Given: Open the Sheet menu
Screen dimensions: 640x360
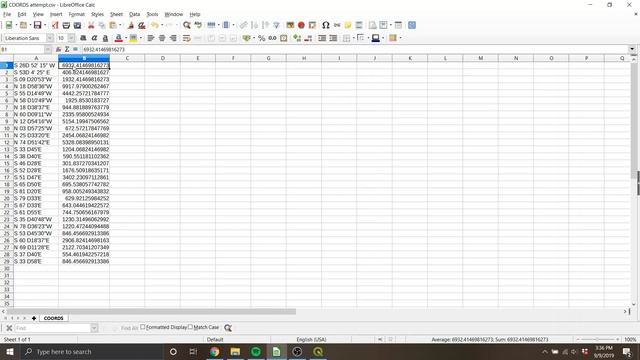Looking at the screenshot, I should tap(116, 14).
